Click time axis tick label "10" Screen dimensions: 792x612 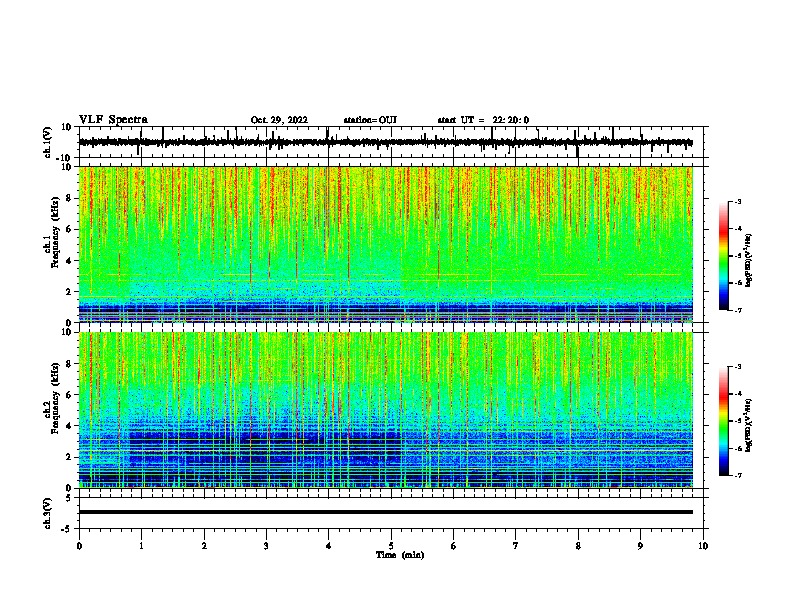[x=703, y=546]
